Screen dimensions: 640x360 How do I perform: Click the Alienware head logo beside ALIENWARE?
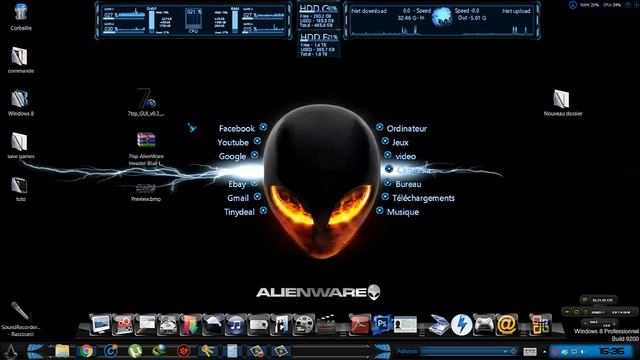(x=374, y=292)
